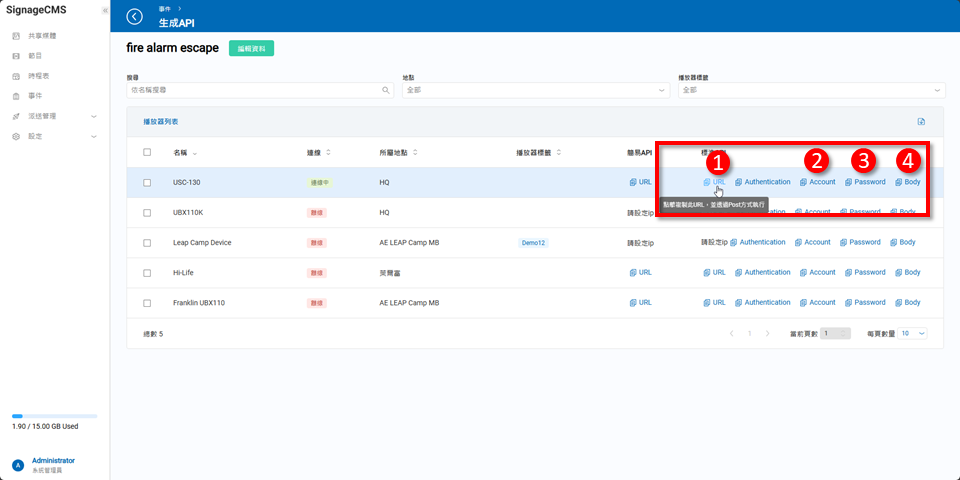Tick the checkbox for Hi-Life
The width and height of the screenshot is (960, 480).
[x=147, y=272]
